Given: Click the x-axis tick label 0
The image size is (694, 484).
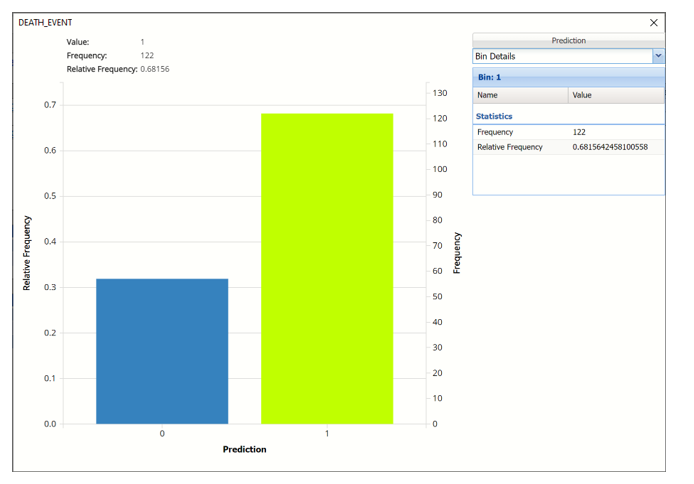Looking at the screenshot, I should tap(162, 434).
